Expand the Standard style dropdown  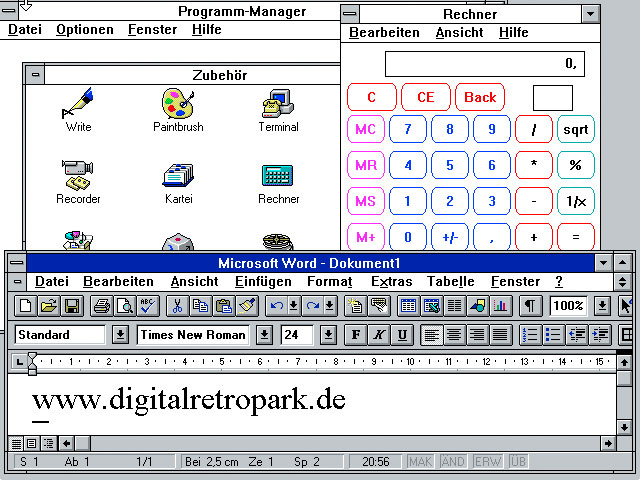[120, 335]
